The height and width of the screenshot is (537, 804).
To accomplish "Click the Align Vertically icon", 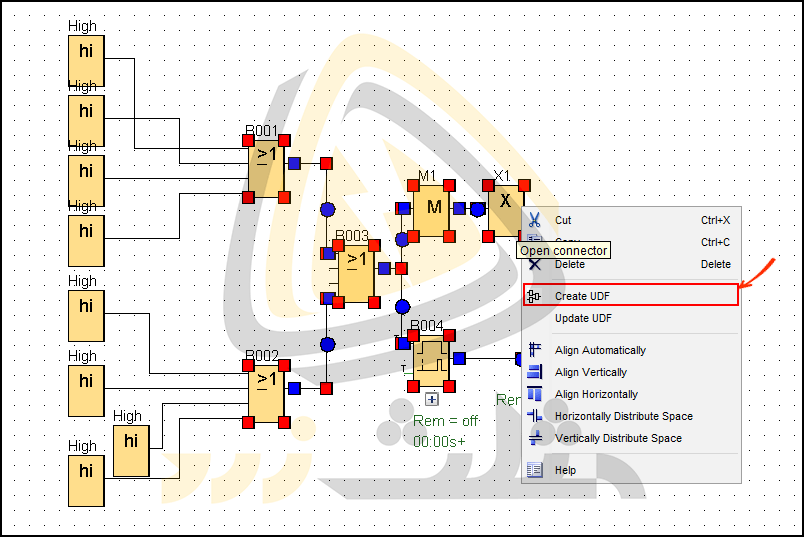I will tap(534, 372).
